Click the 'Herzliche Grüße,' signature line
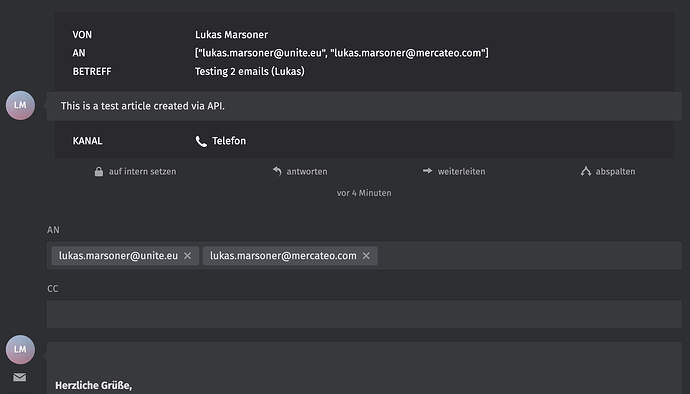The image size is (690, 394). [x=93, y=386]
